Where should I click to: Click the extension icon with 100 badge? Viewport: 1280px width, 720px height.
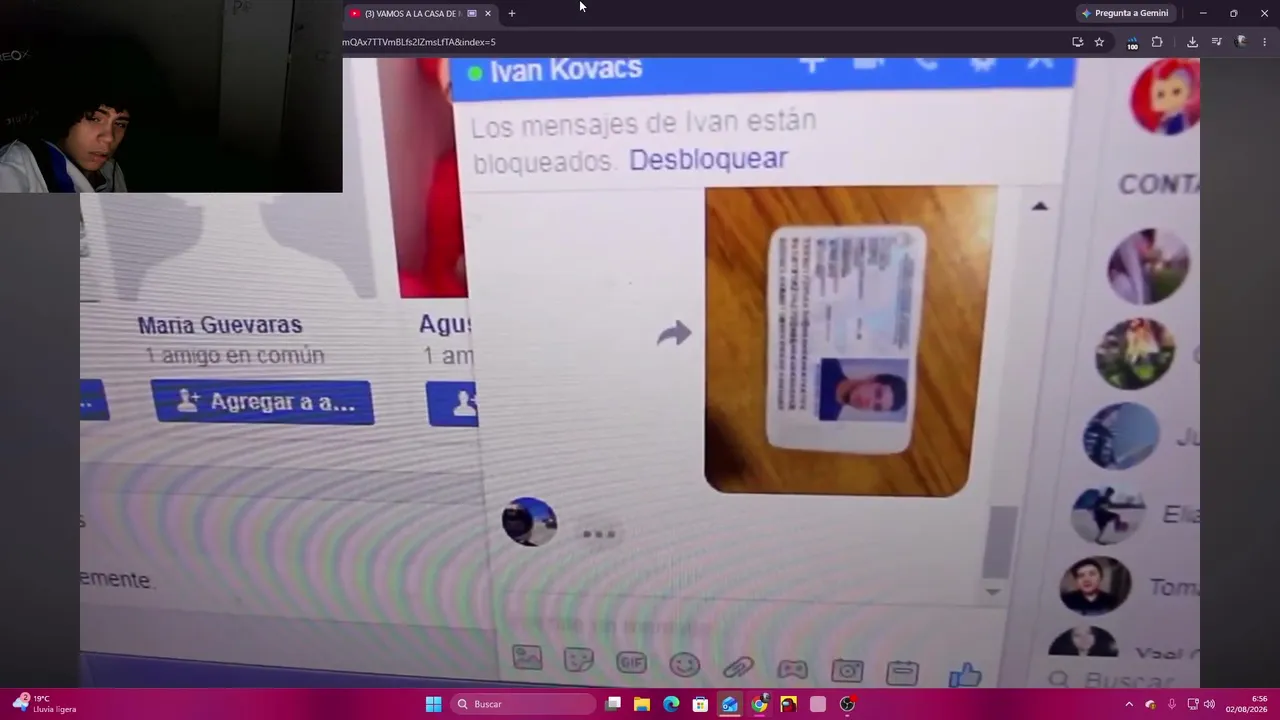coord(1132,43)
